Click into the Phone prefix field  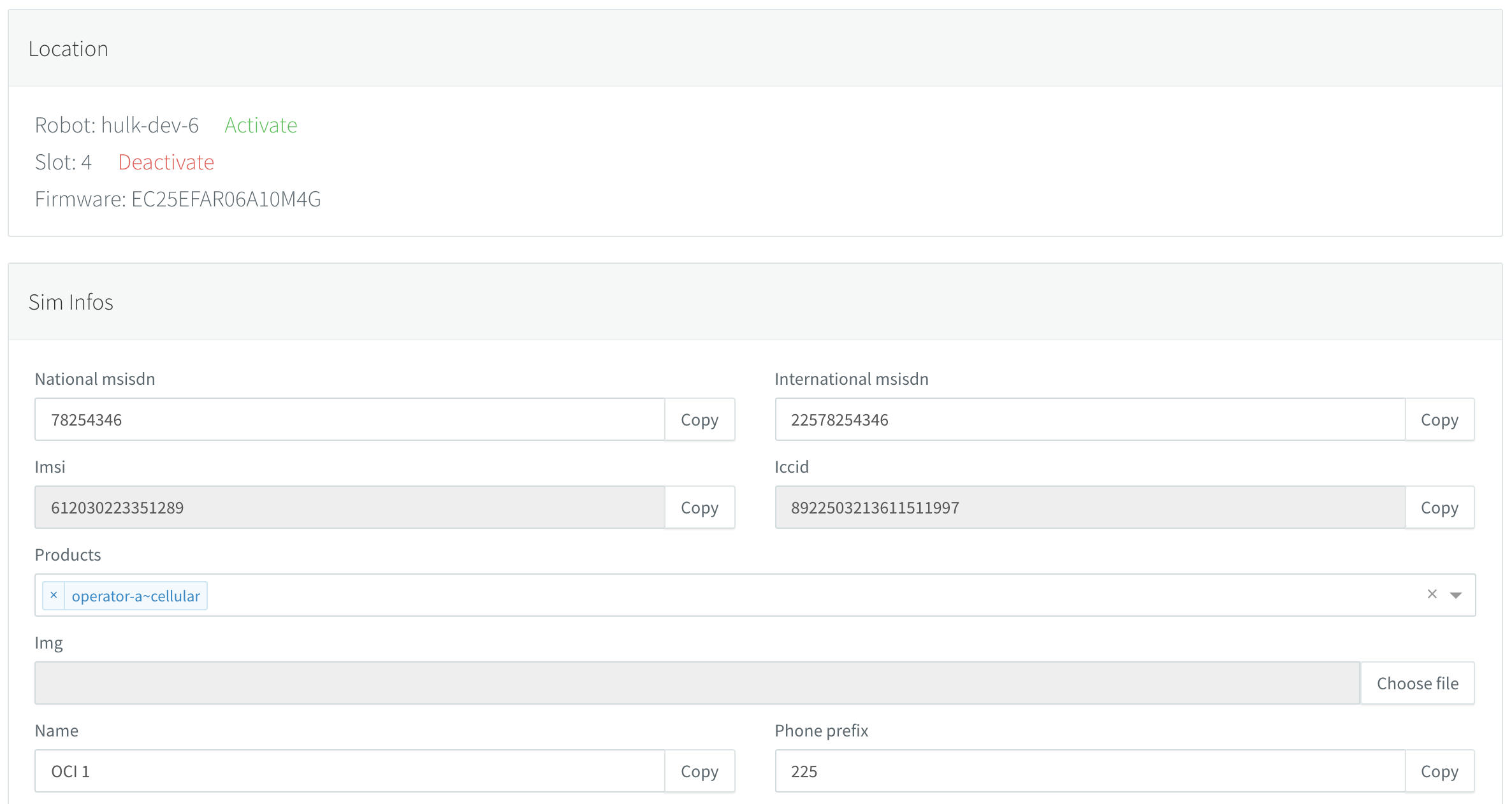[x=1090, y=771]
